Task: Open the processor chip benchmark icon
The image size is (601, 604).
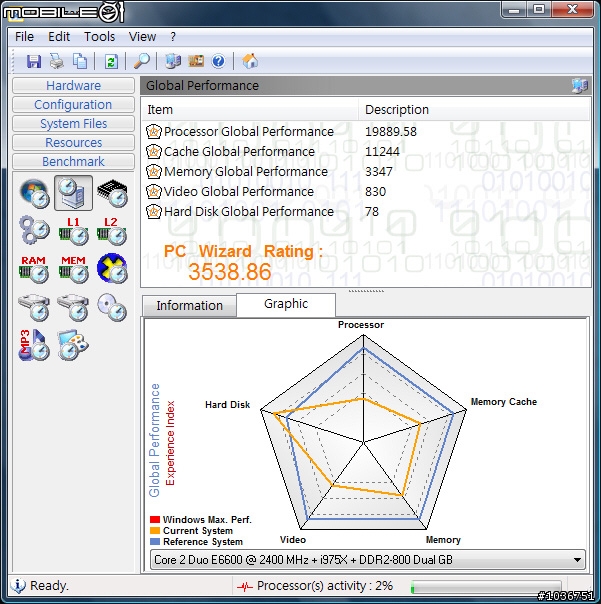Action: [x=112, y=193]
